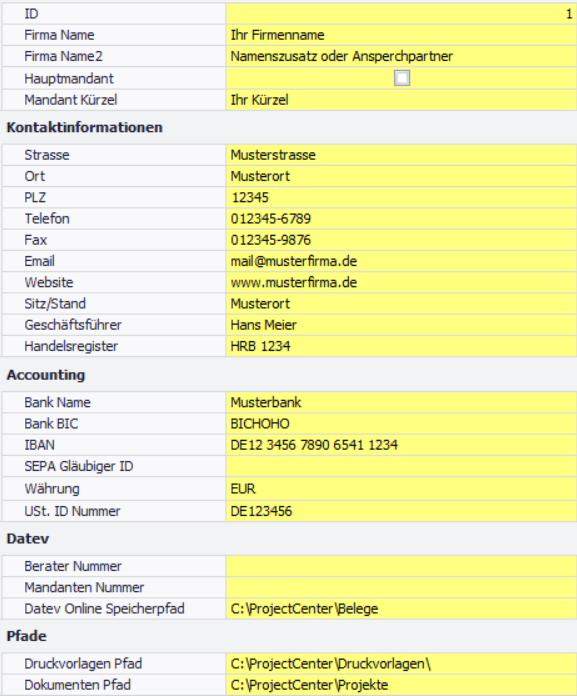This screenshot has height=696, width=577.
Task: Select the Telefon number field
Action: click(x=401, y=219)
